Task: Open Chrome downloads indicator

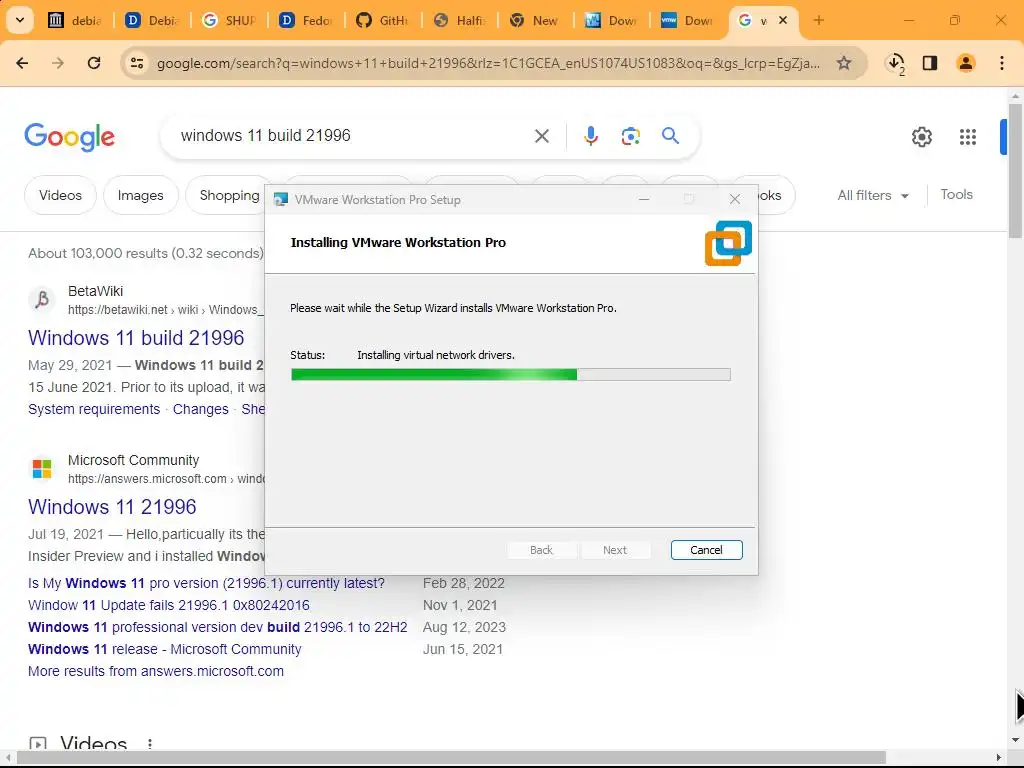Action: pyautogui.click(x=895, y=63)
